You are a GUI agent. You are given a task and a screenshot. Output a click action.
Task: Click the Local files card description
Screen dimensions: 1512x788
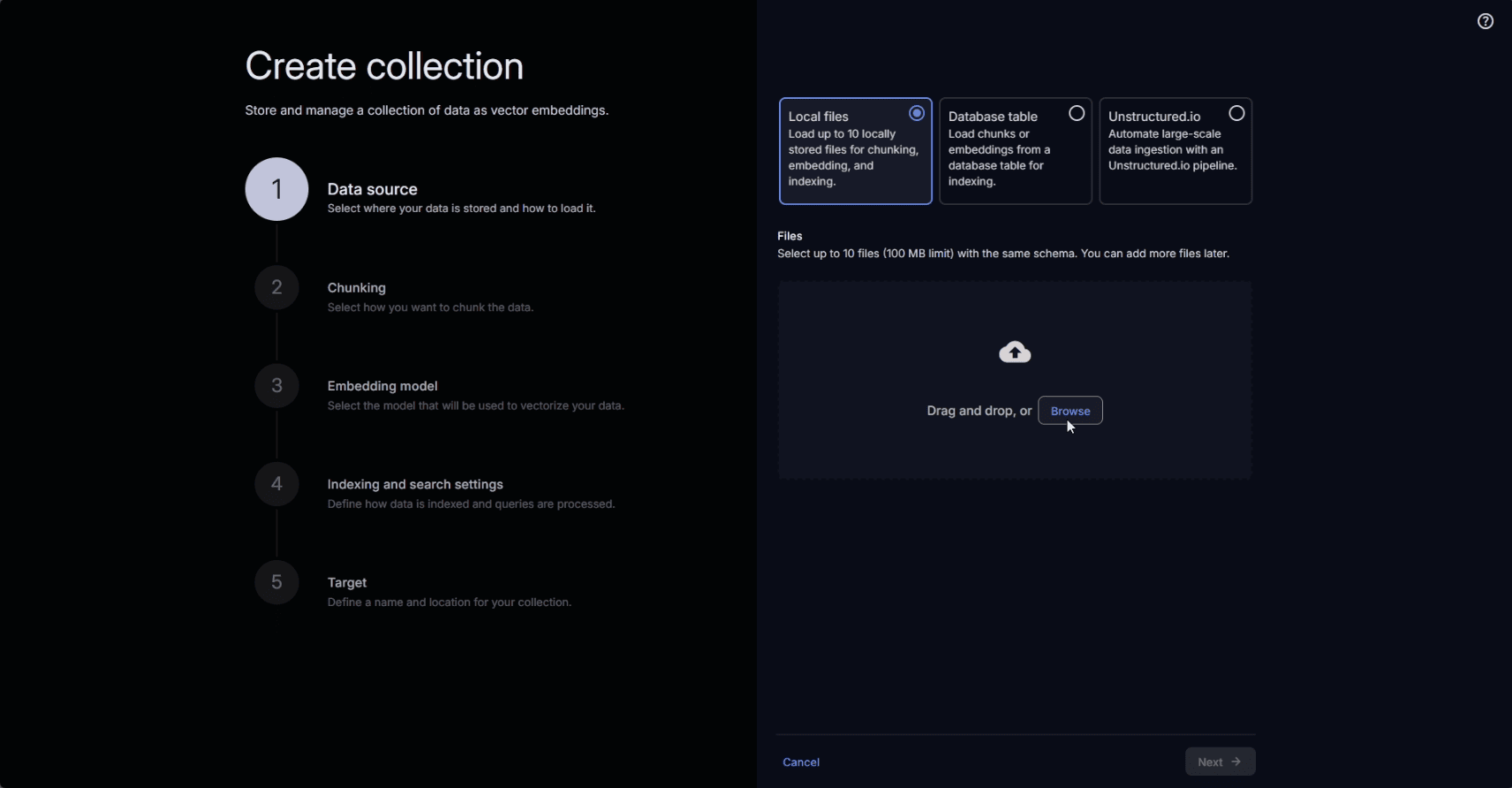tap(854, 158)
